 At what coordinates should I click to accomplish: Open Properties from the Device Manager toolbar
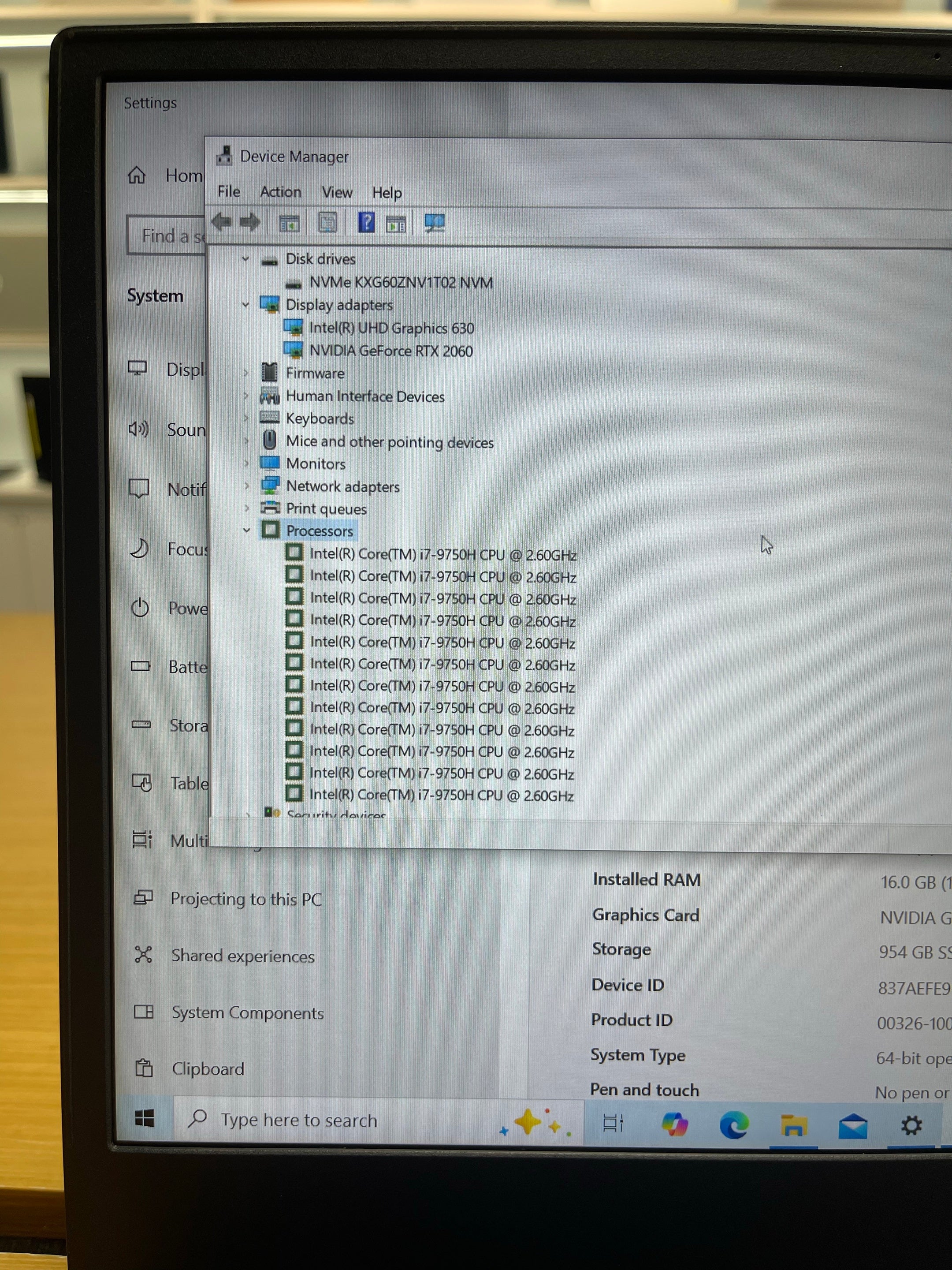pos(327,223)
